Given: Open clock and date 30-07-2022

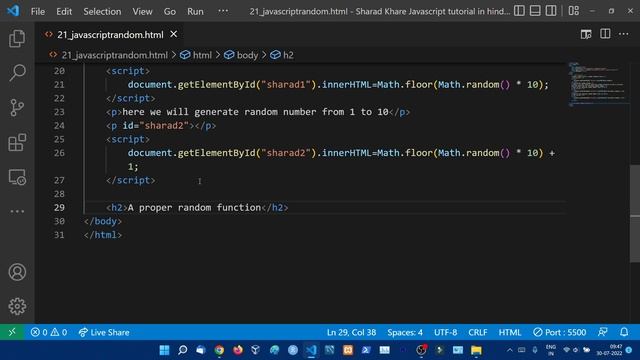Looking at the screenshot, I should 610,350.
